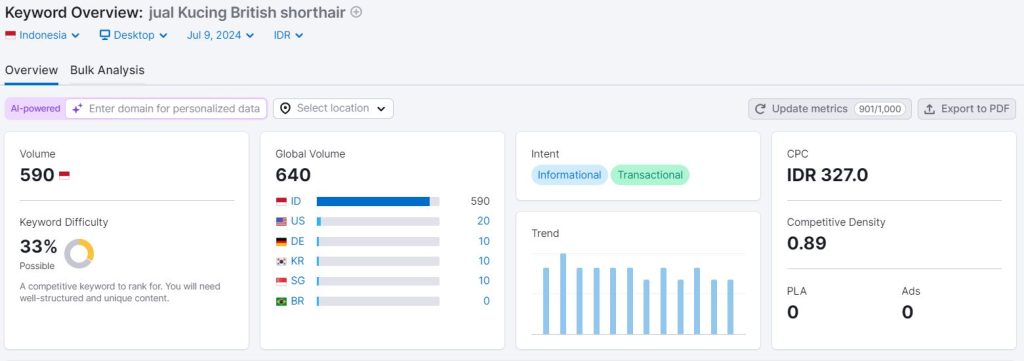Click the CPC value IDR 327.0

coord(827,175)
